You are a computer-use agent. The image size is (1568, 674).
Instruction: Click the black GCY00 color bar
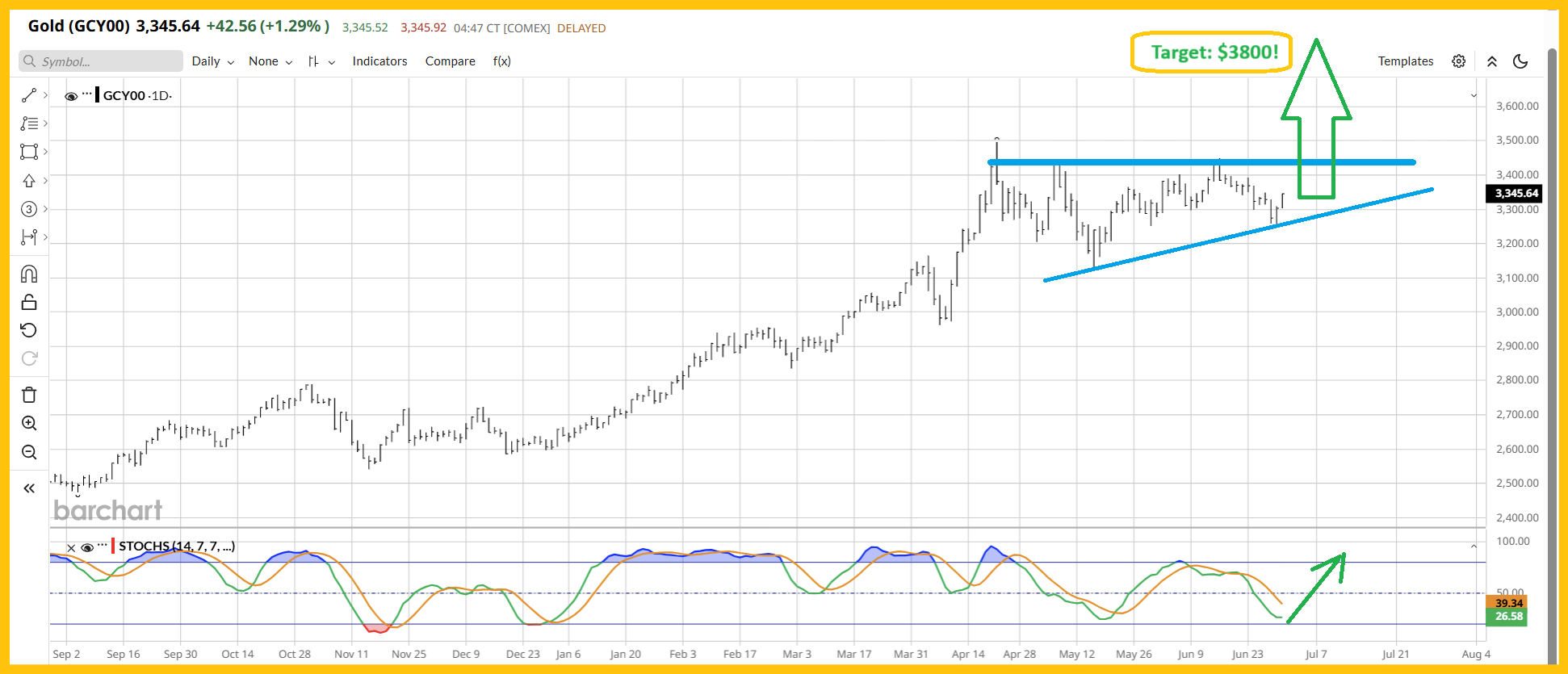tap(98, 95)
